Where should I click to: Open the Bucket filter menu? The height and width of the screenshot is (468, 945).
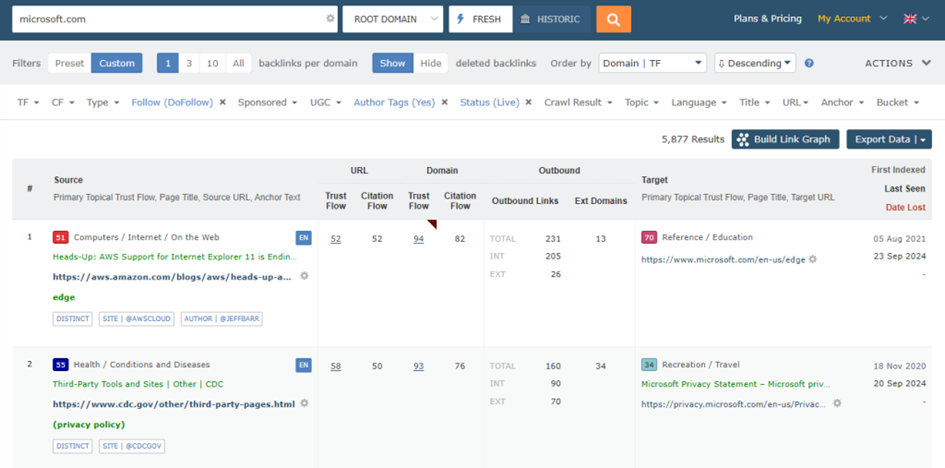coord(898,102)
